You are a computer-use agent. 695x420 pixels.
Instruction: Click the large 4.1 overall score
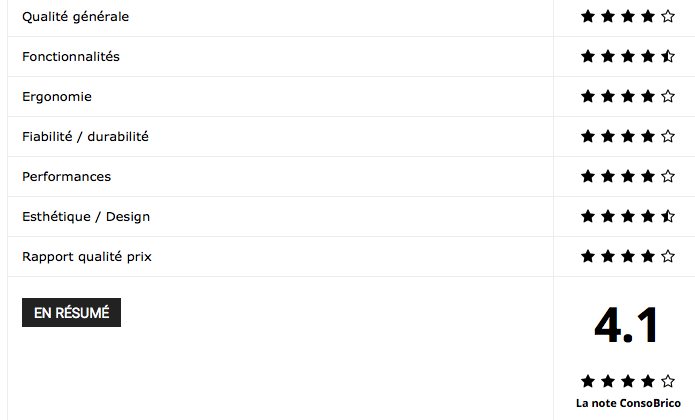(626, 326)
